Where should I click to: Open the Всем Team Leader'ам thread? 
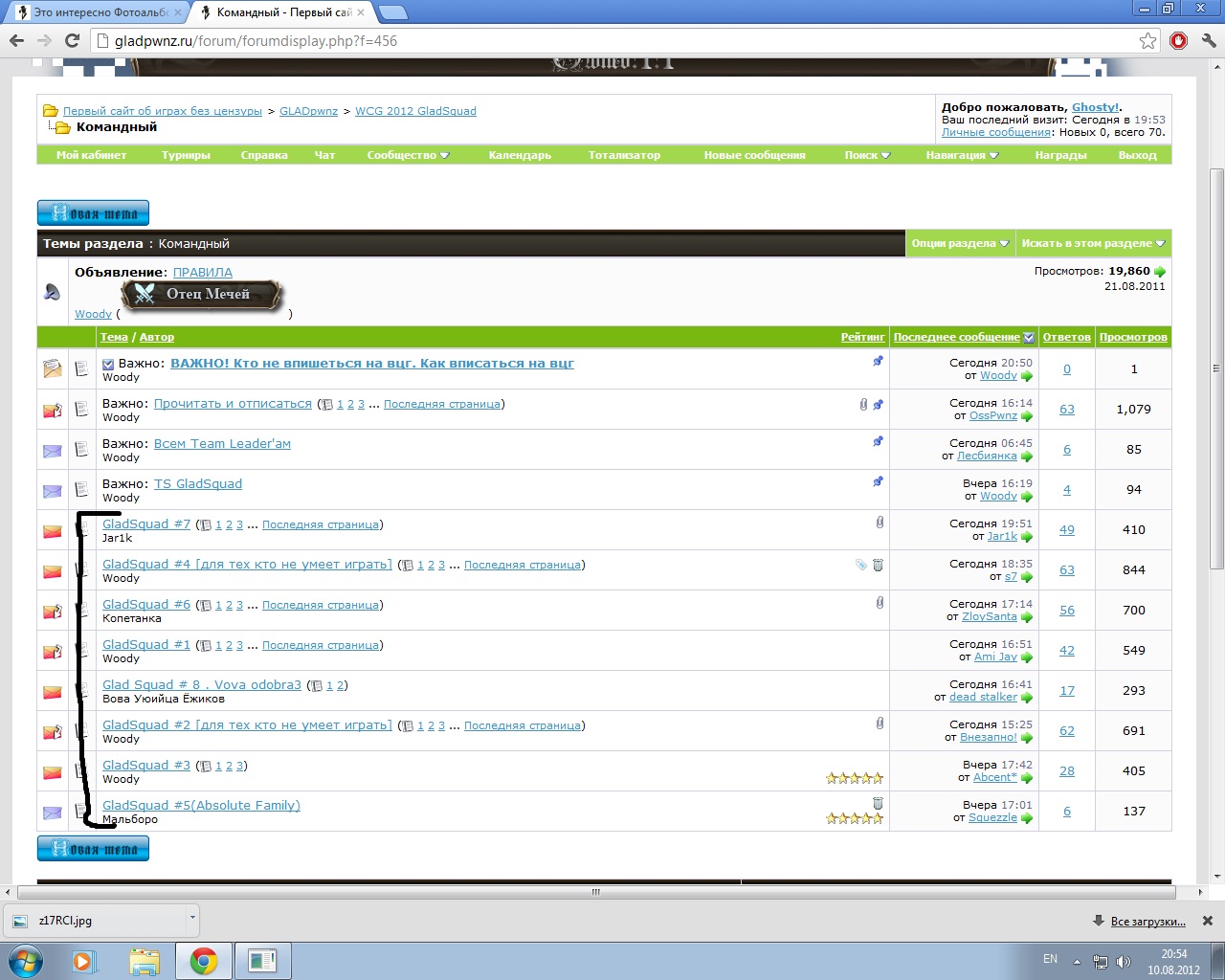point(222,443)
